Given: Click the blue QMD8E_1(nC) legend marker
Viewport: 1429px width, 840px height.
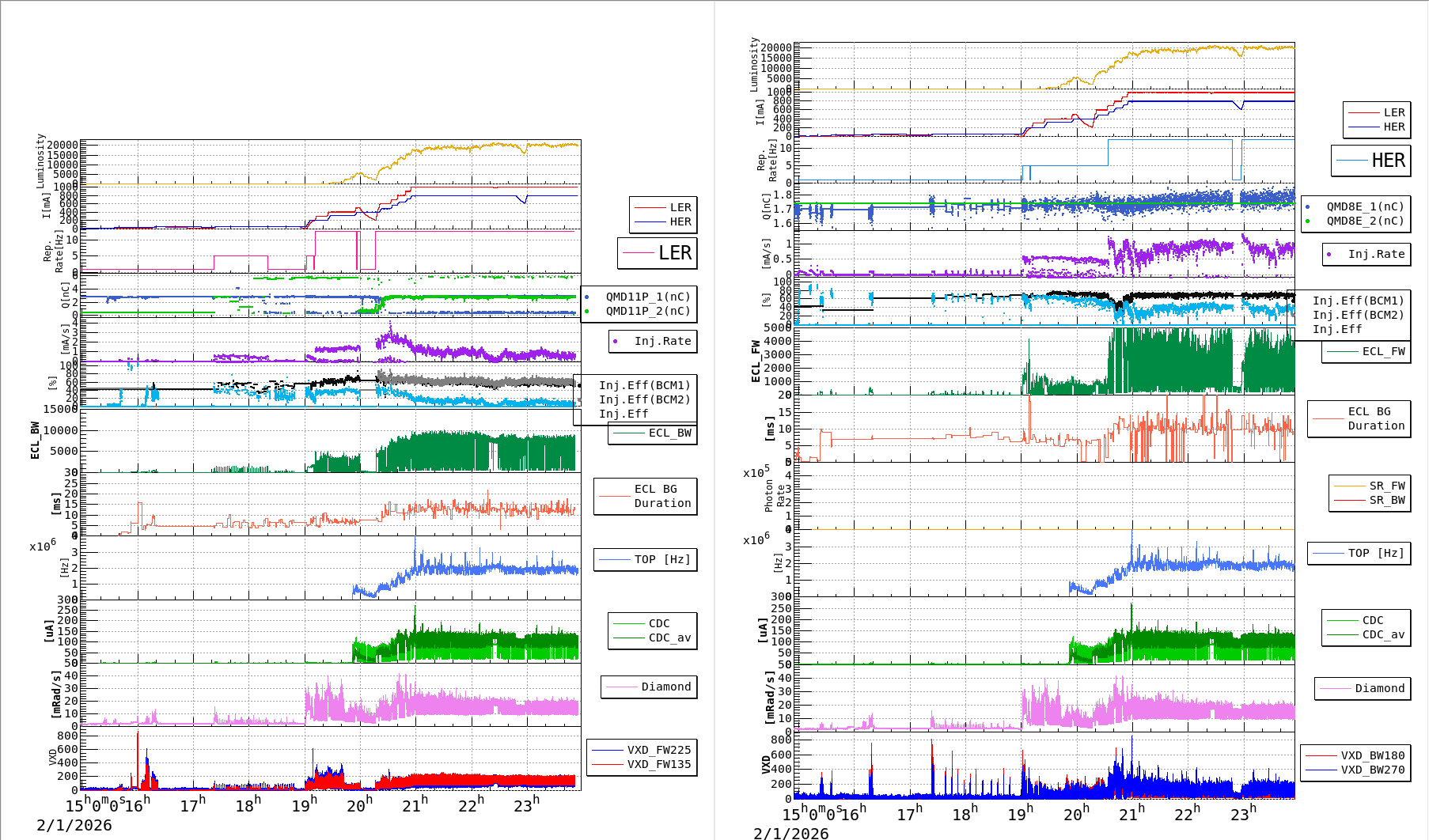Looking at the screenshot, I should [x=1308, y=206].
